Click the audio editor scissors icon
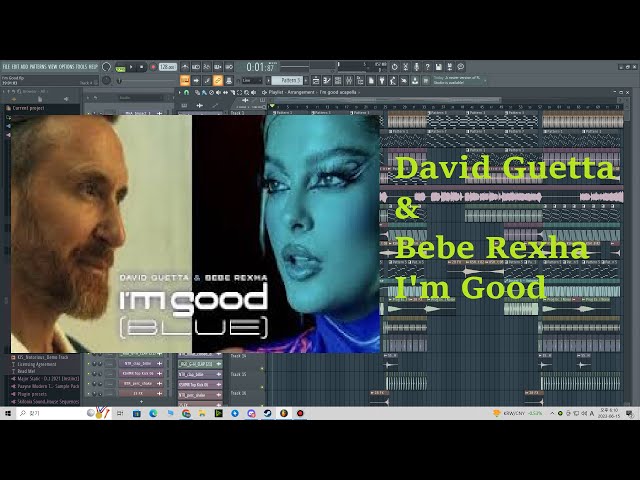This screenshot has width=640, height=480. point(405,67)
